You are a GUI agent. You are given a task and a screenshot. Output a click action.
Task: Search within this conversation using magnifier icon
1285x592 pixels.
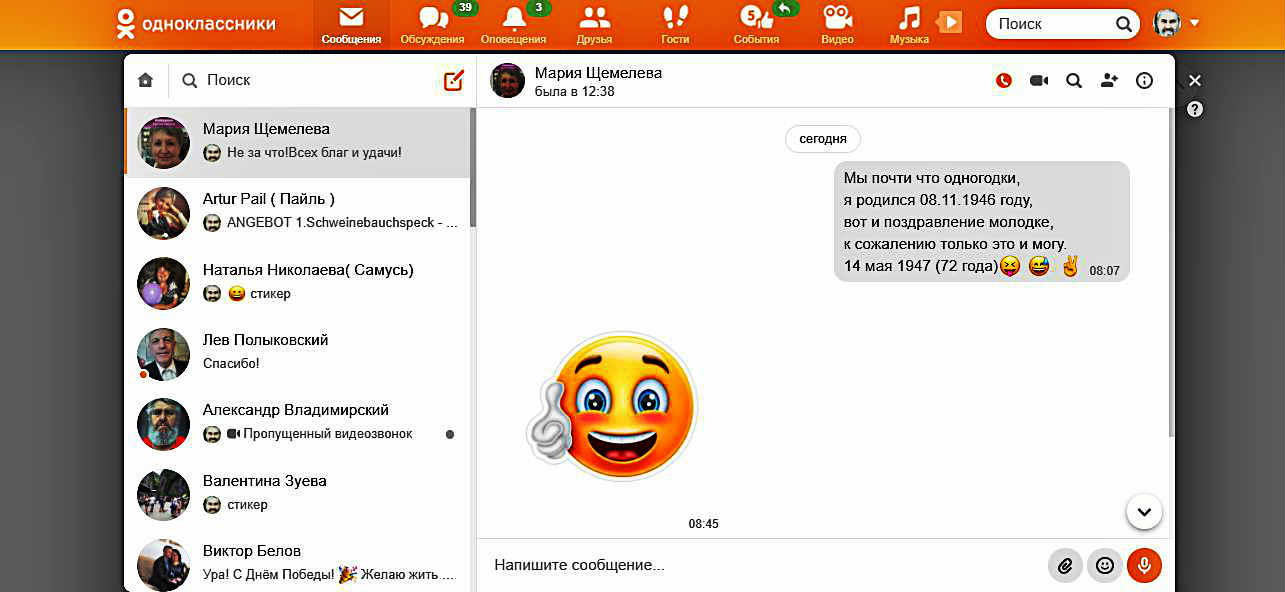[1074, 81]
